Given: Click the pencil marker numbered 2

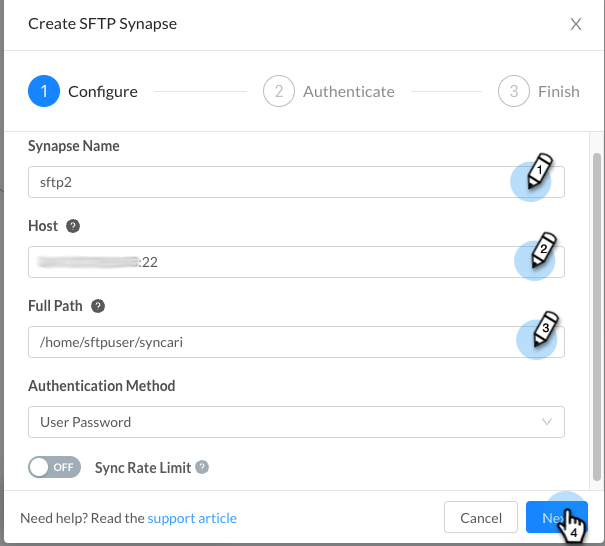Looking at the screenshot, I should click(544, 250).
